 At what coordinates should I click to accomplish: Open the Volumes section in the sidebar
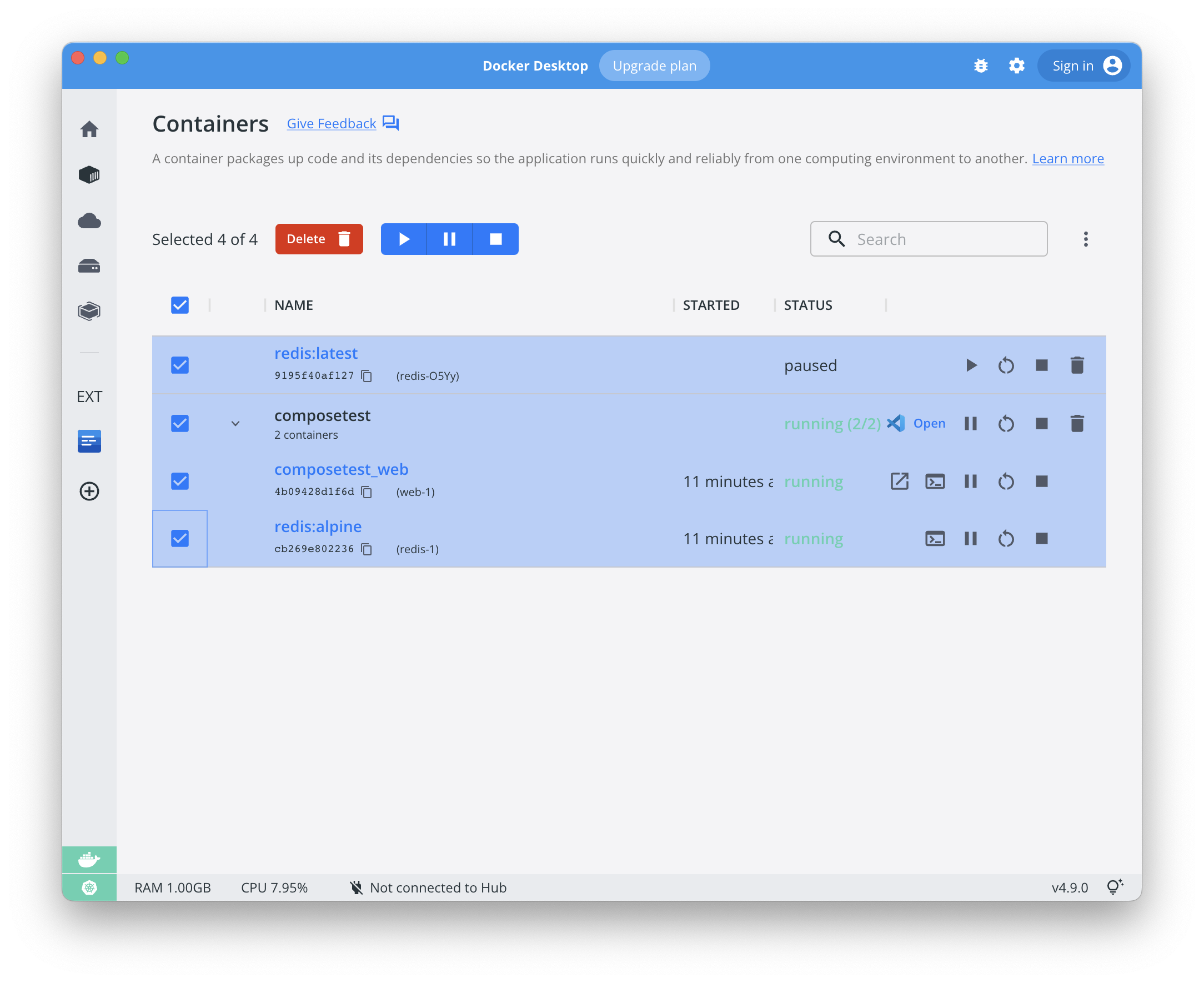click(x=89, y=266)
